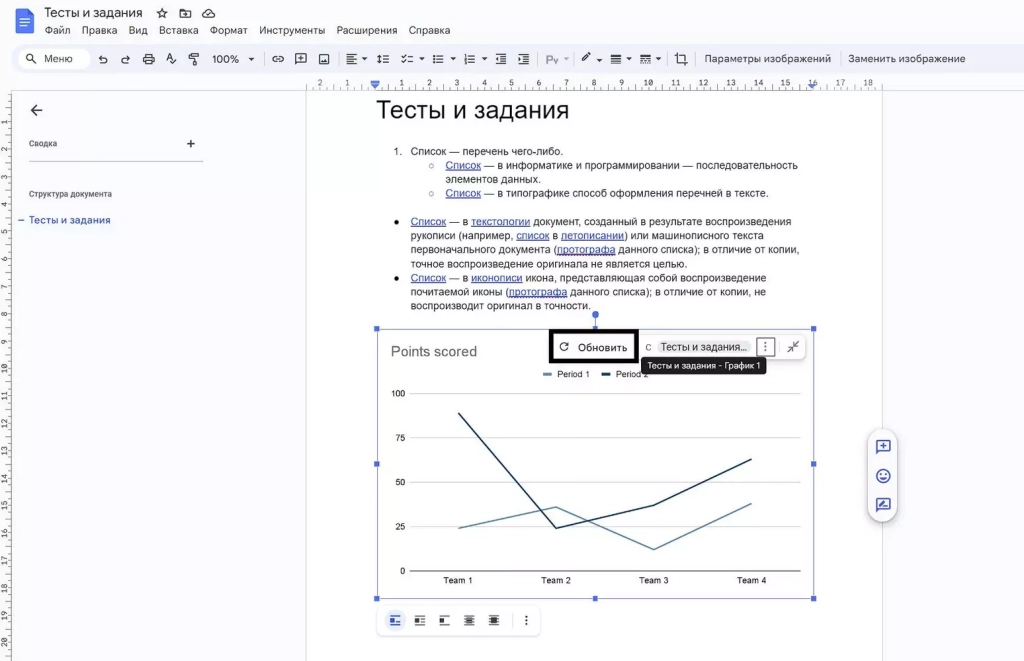Open the bulleted list style dropdown
The image size is (1024, 661).
pos(451,58)
